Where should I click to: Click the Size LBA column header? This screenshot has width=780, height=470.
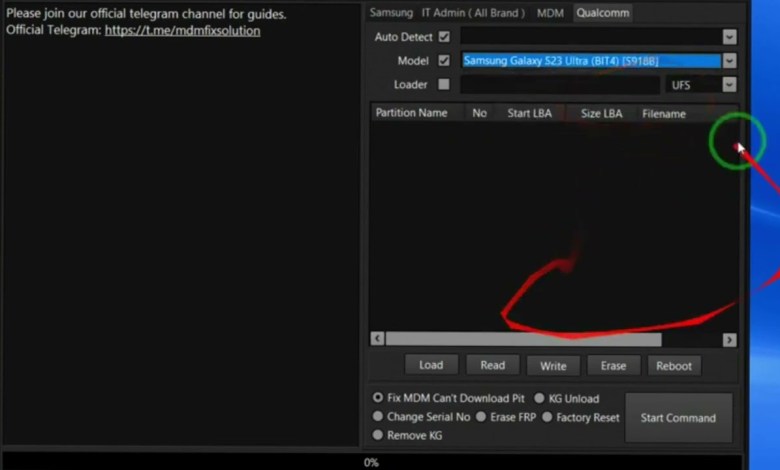(x=601, y=113)
